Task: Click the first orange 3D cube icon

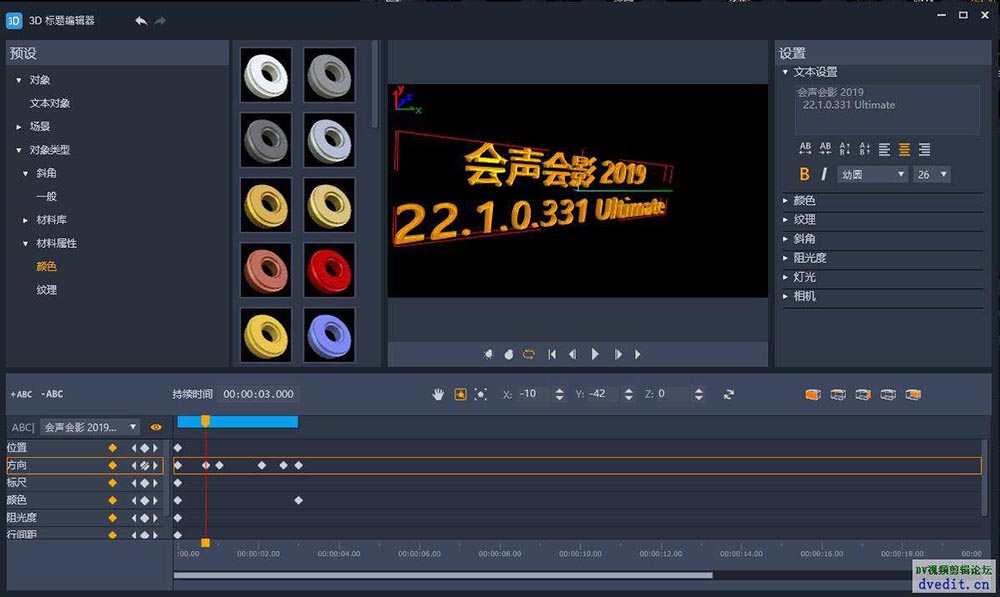Action: pos(812,395)
